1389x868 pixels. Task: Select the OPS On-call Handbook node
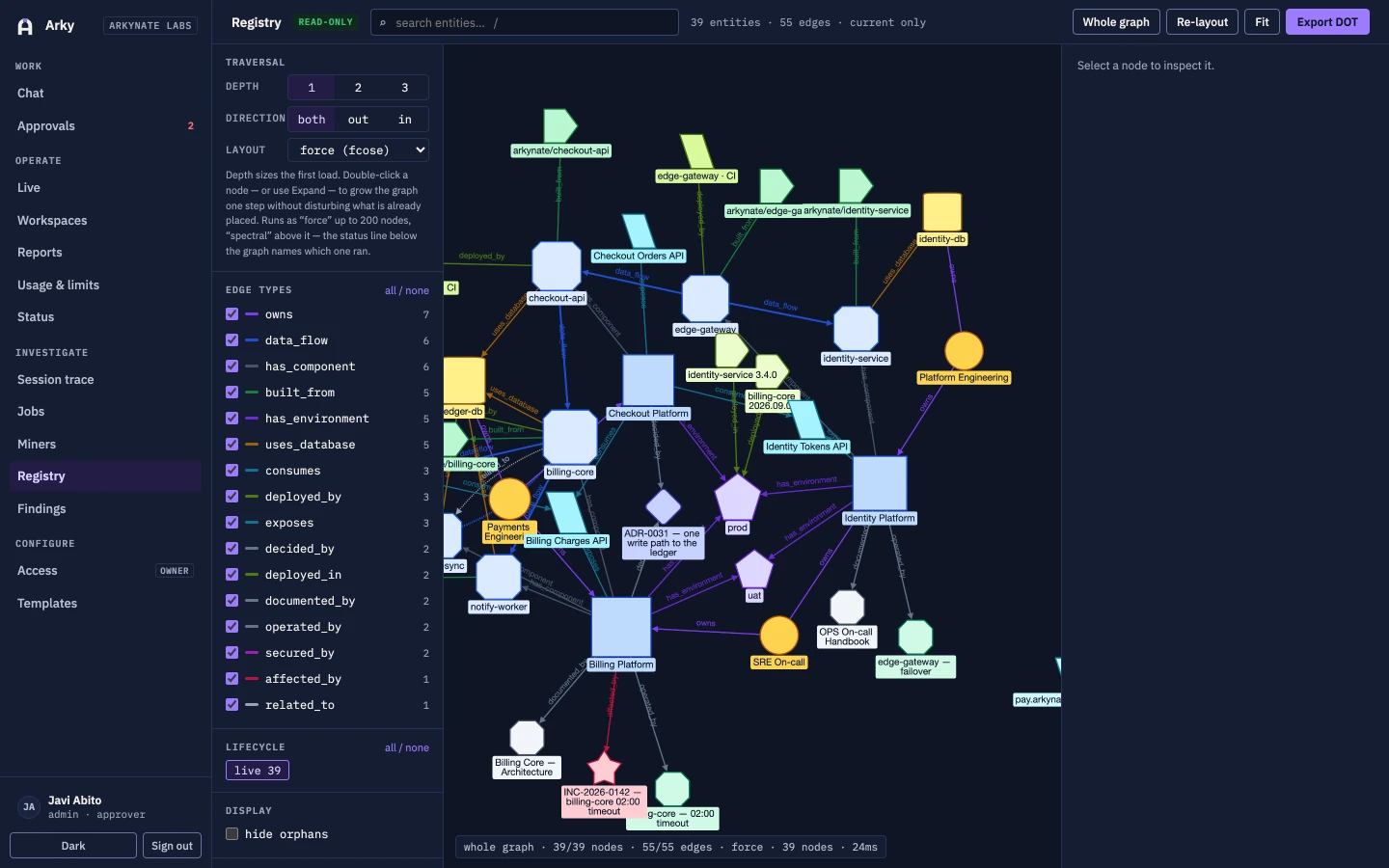[x=847, y=607]
